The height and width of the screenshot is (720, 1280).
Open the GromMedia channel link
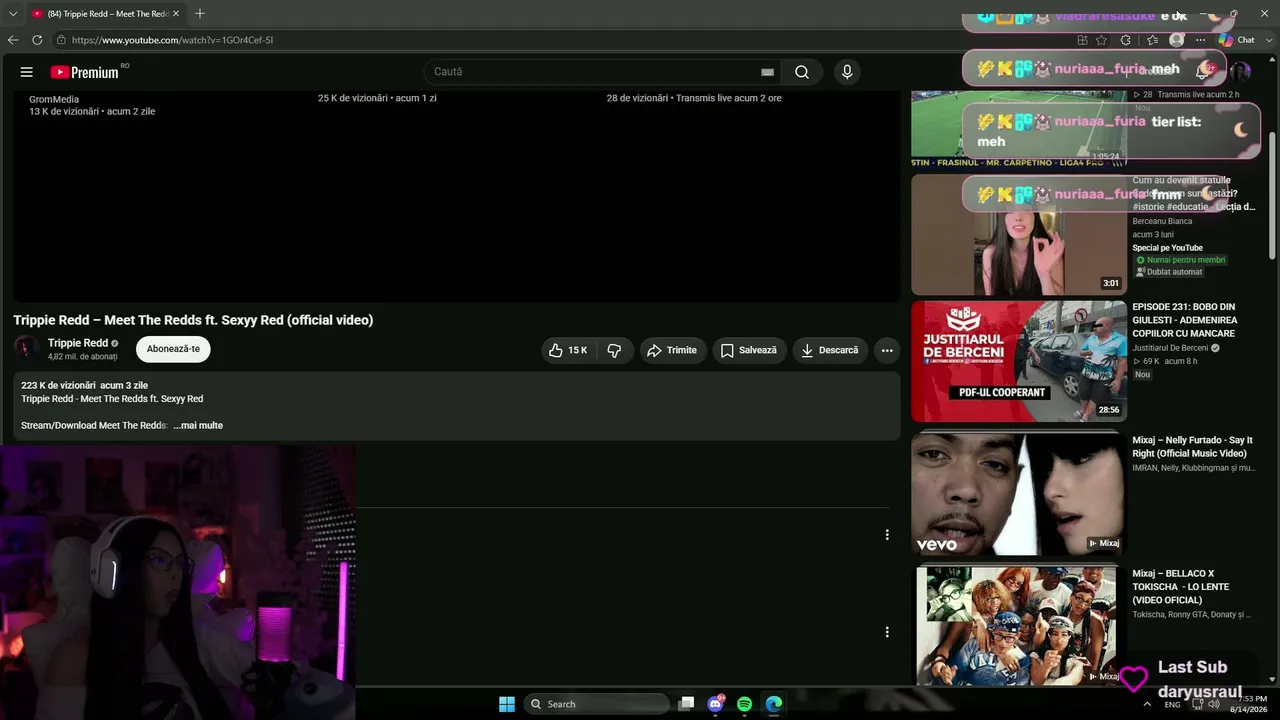pyautogui.click(x=54, y=99)
